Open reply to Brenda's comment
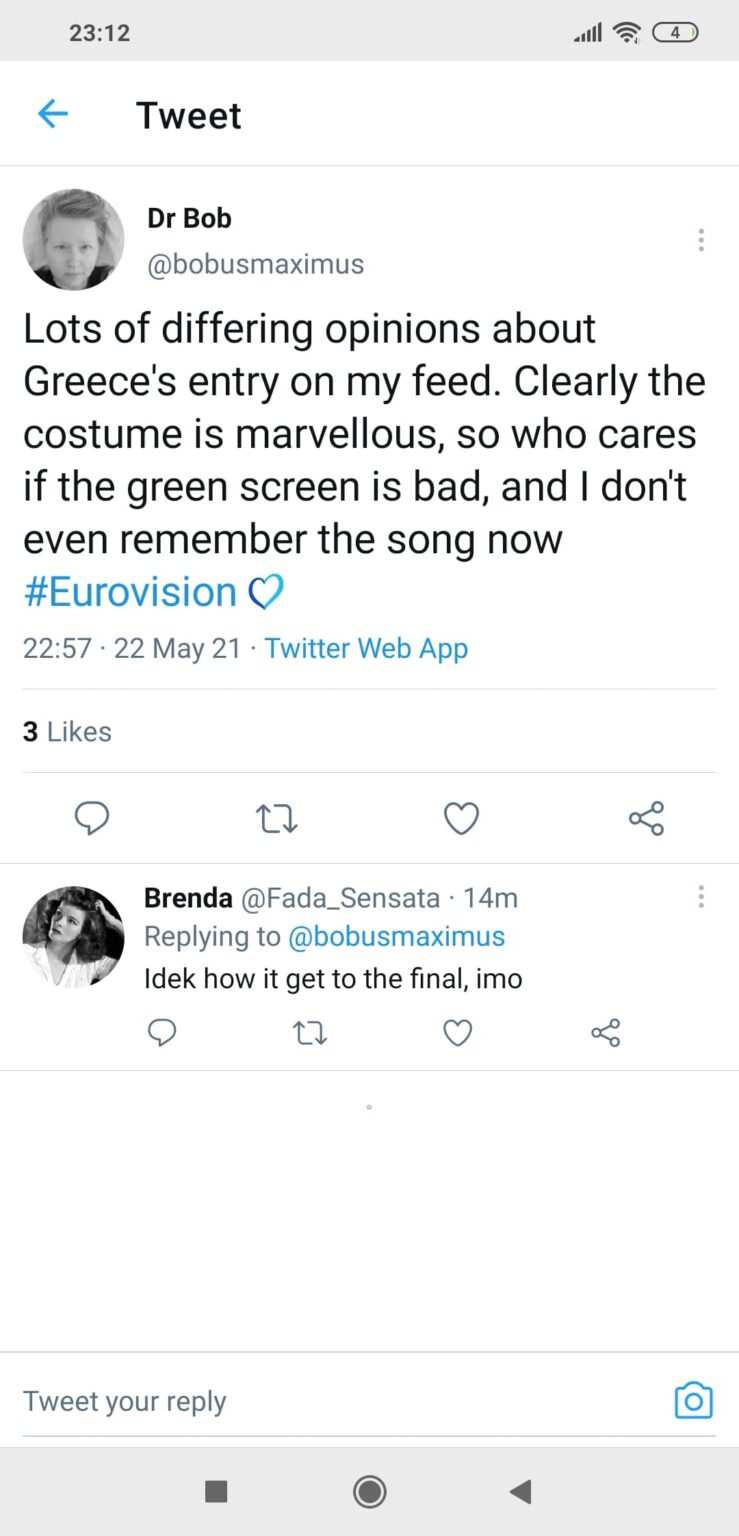This screenshot has width=739, height=1536. click(162, 1032)
